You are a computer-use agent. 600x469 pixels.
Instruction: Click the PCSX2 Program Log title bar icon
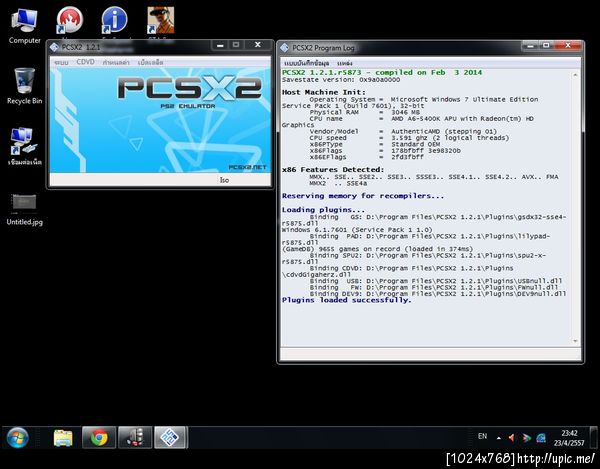[x=284, y=48]
